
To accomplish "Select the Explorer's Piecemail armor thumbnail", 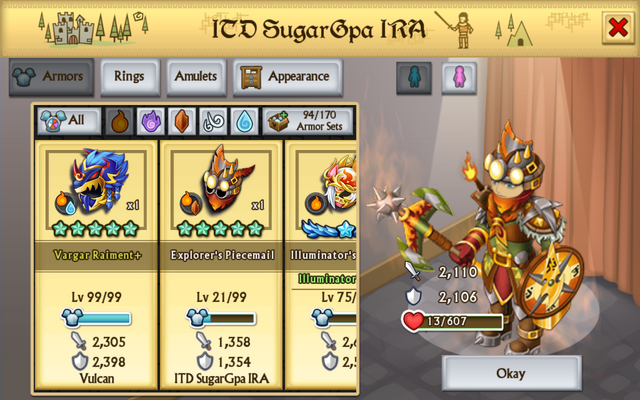I will point(221,190).
